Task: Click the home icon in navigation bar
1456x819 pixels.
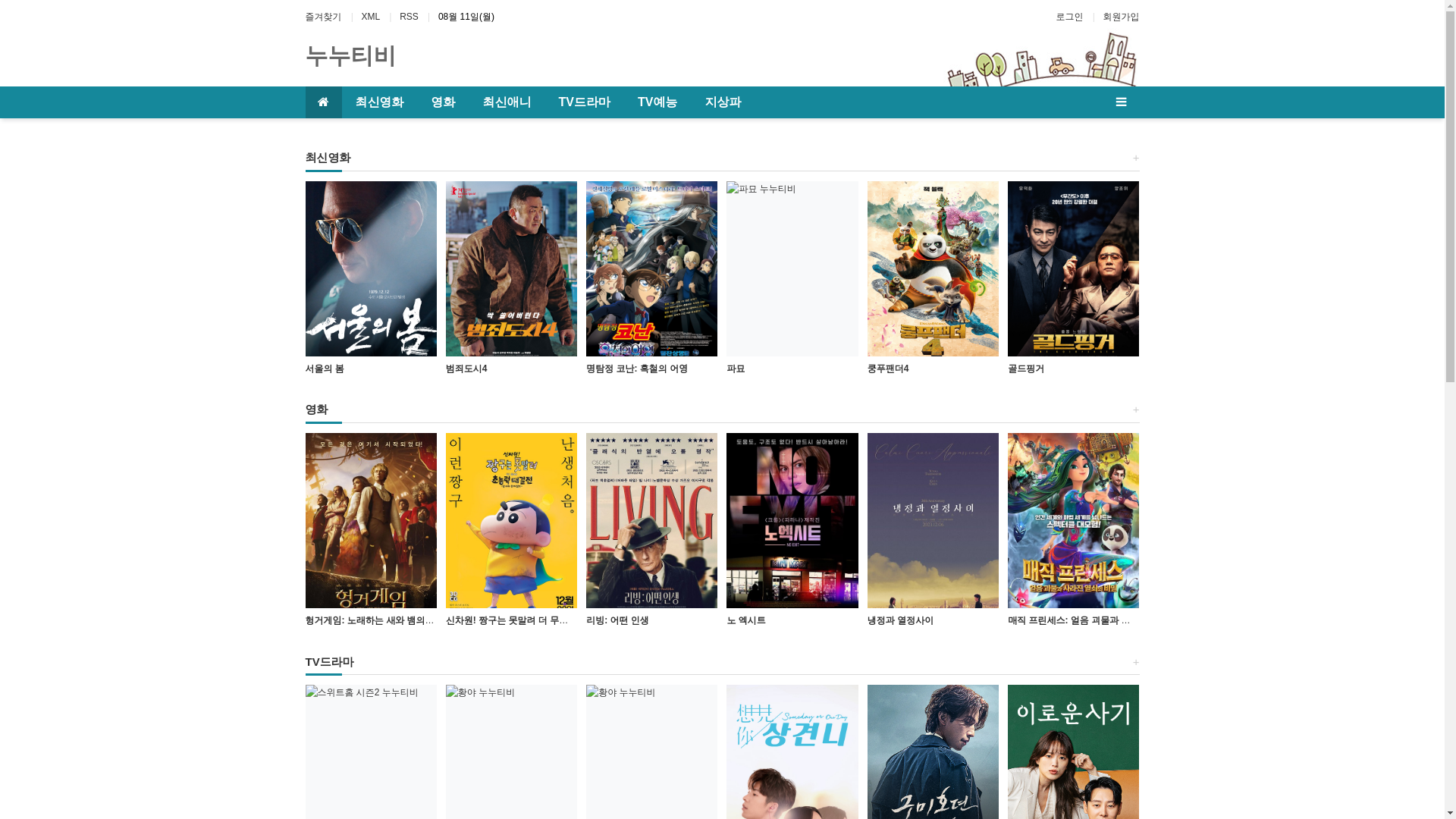Action: (x=323, y=102)
